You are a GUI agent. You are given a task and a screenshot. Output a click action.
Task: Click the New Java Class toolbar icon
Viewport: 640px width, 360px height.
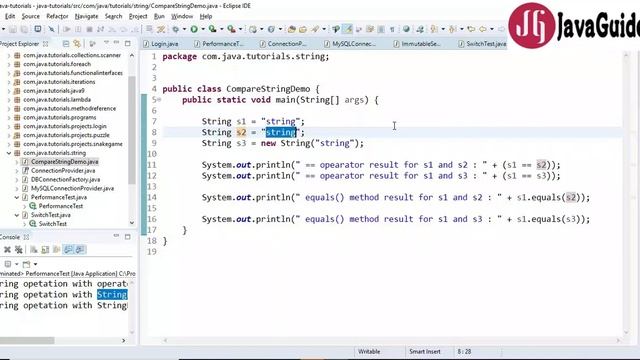click(271, 29)
